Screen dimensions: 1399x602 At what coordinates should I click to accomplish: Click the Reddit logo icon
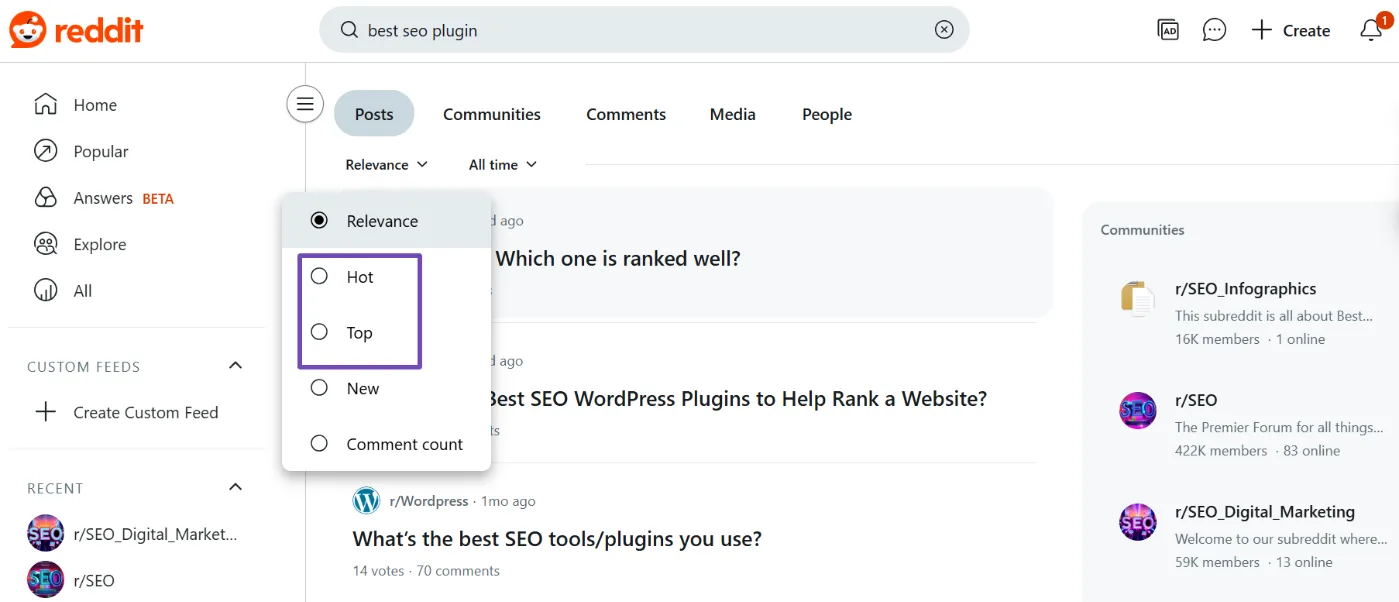(x=27, y=30)
